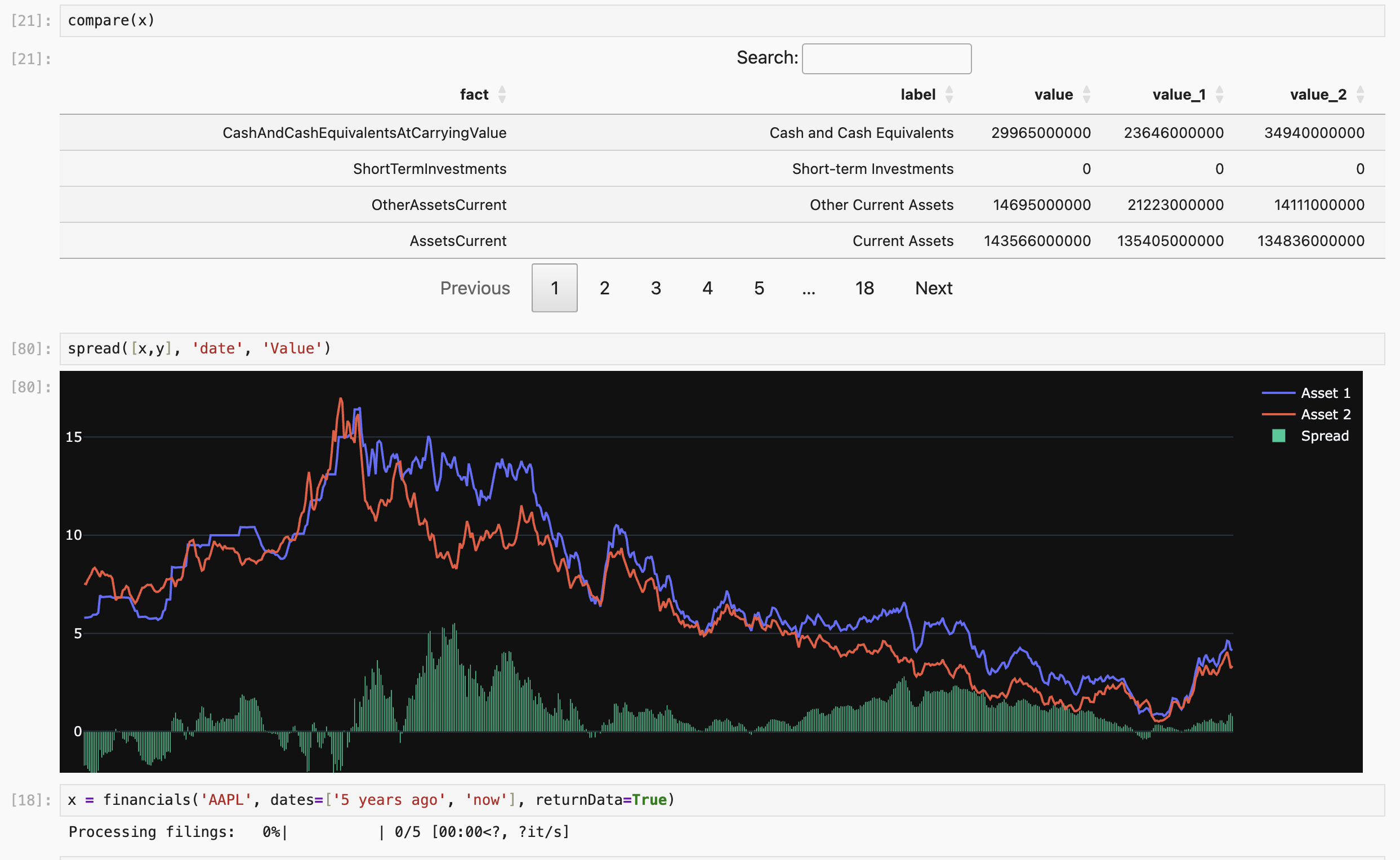Select value_2 134836000000 cell
Screen dimensions: 1400x860
1310,241
